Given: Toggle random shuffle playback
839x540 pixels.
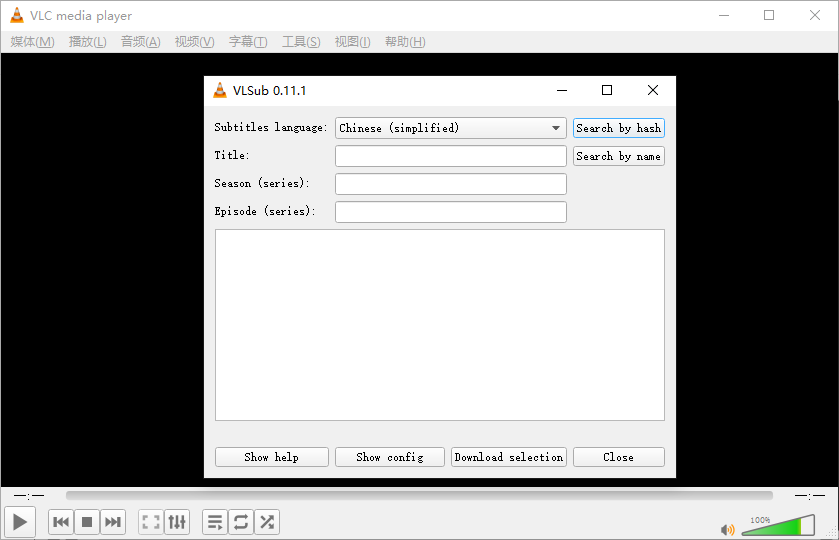Looking at the screenshot, I should point(266,522).
